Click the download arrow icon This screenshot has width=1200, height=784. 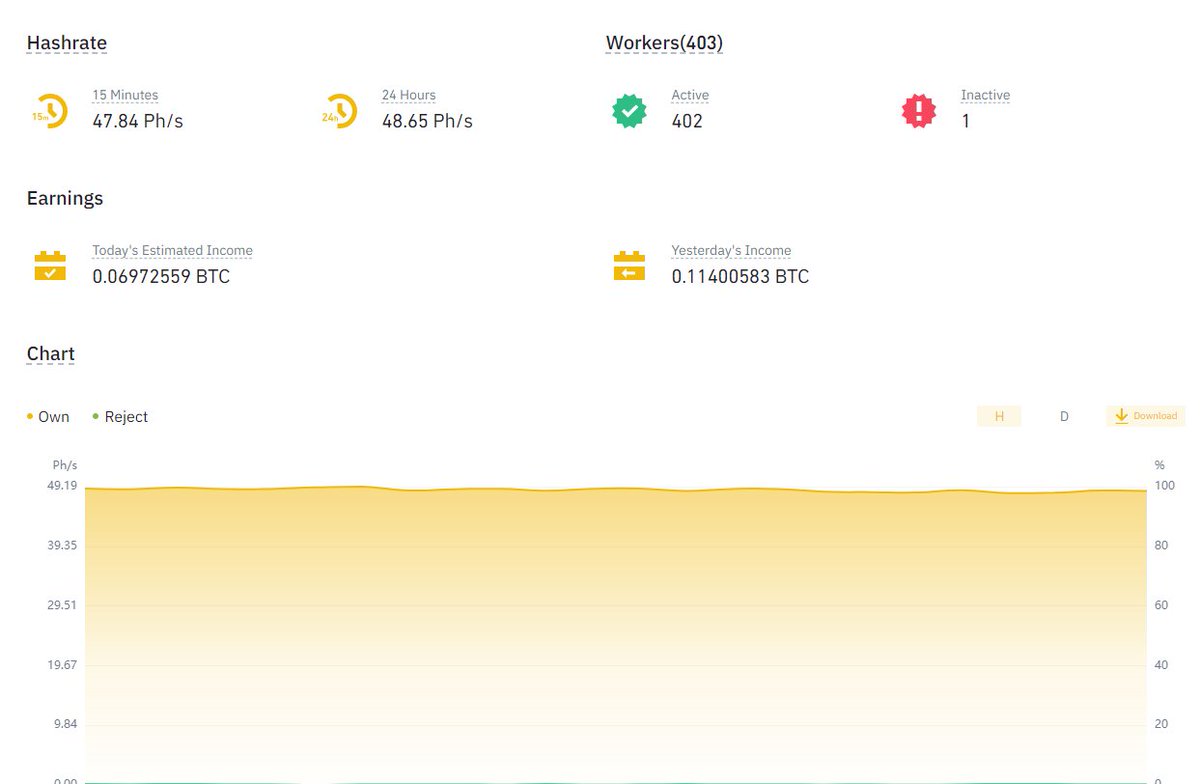click(x=1121, y=416)
